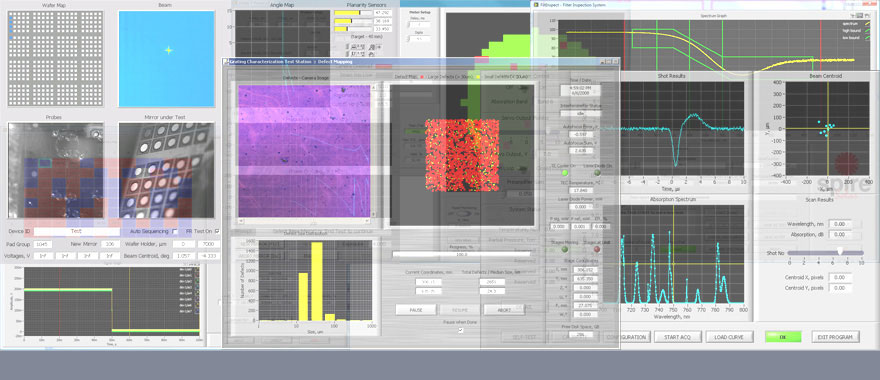Click the green TE Cooler On indicator
880x380 pixels.
coord(565,173)
